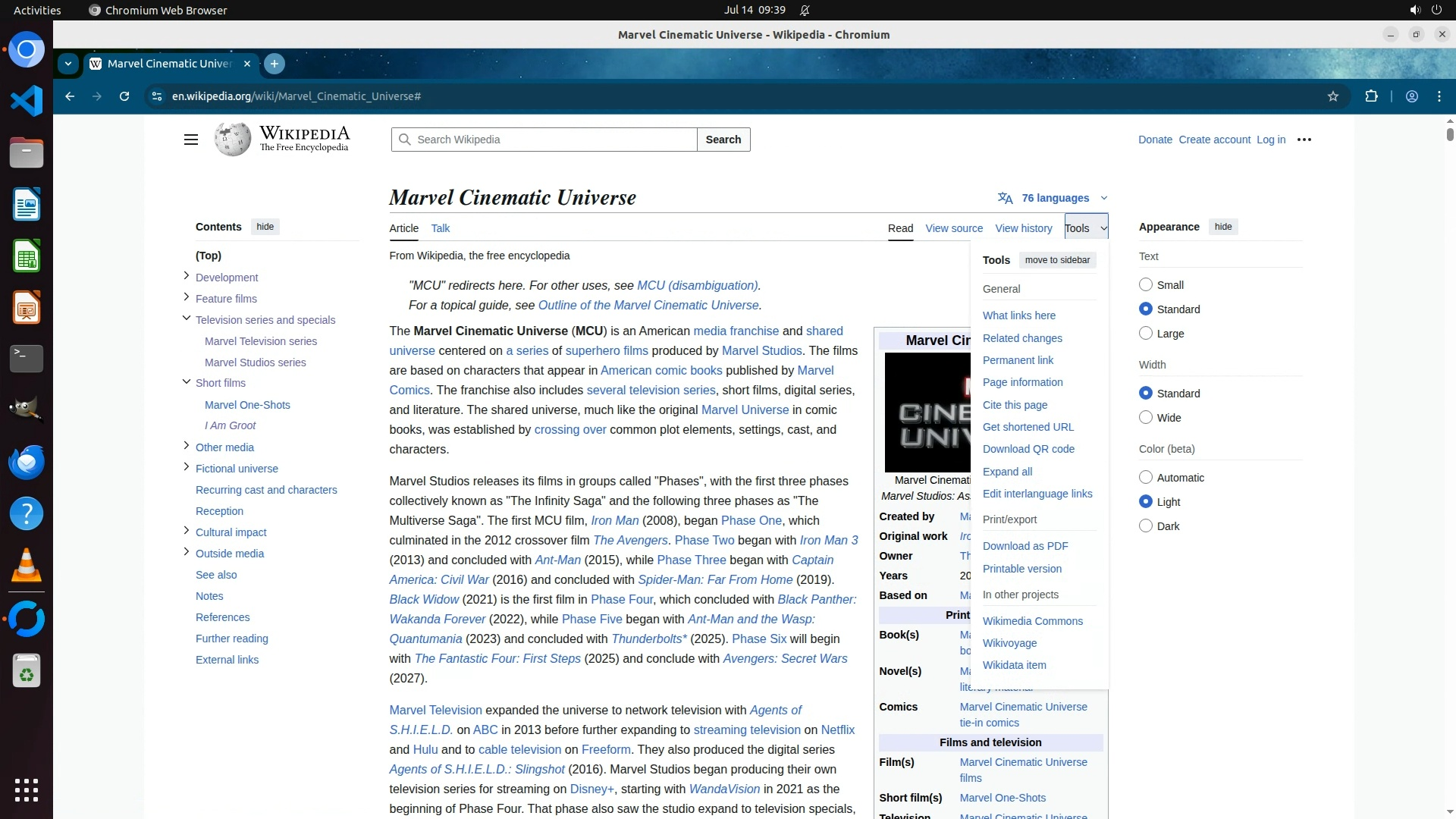Select Download as PDF in Tools menu
1456x819 pixels.
(1025, 546)
